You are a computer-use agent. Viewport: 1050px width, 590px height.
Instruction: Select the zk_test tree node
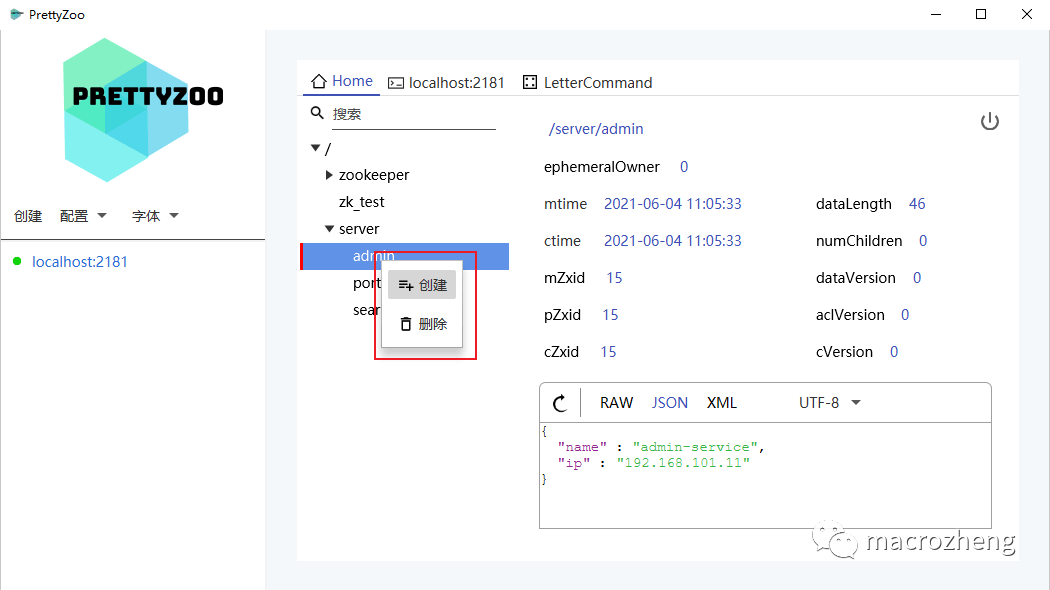(x=361, y=202)
